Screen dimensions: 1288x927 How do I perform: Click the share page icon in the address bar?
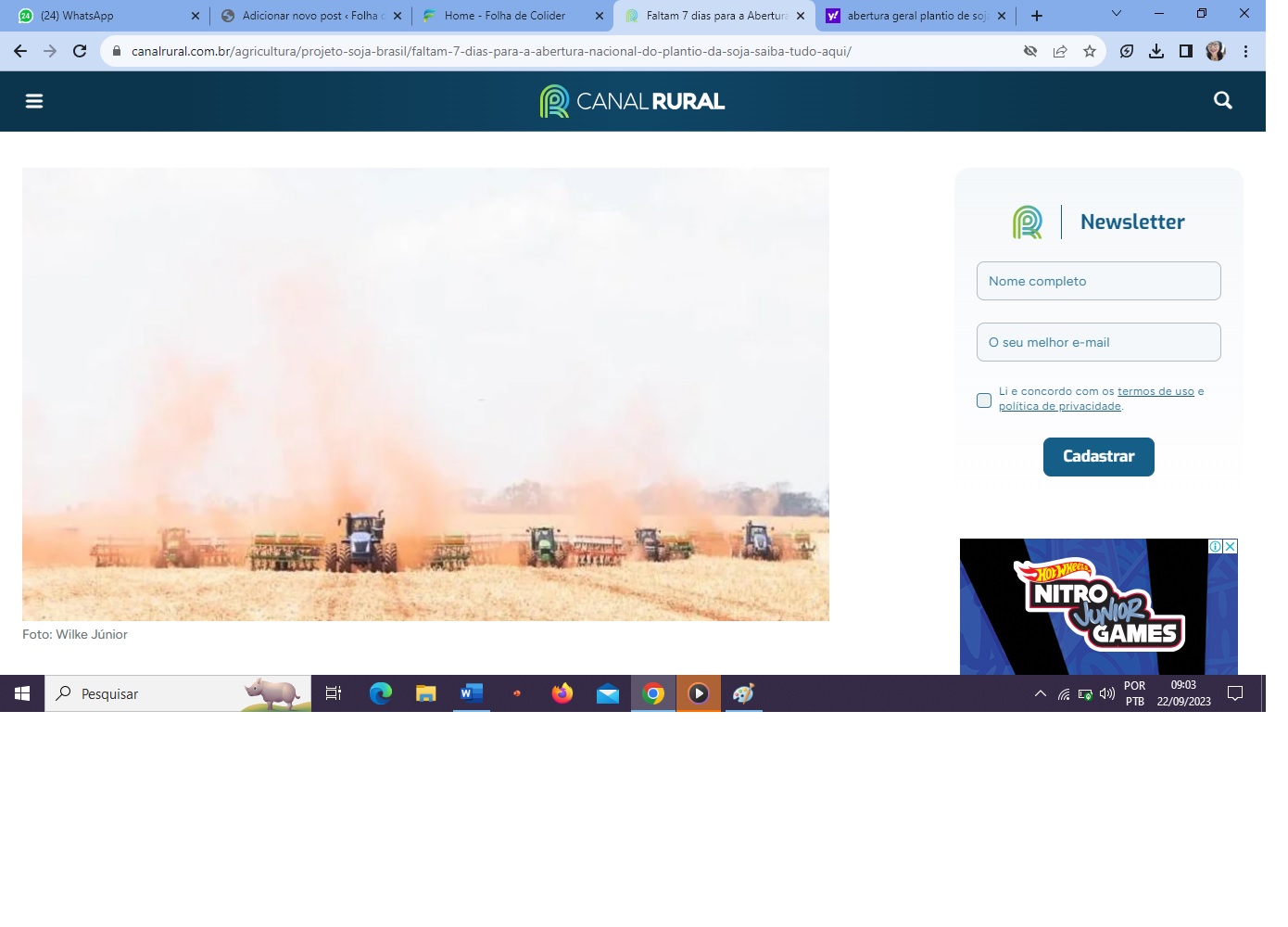tap(1060, 52)
